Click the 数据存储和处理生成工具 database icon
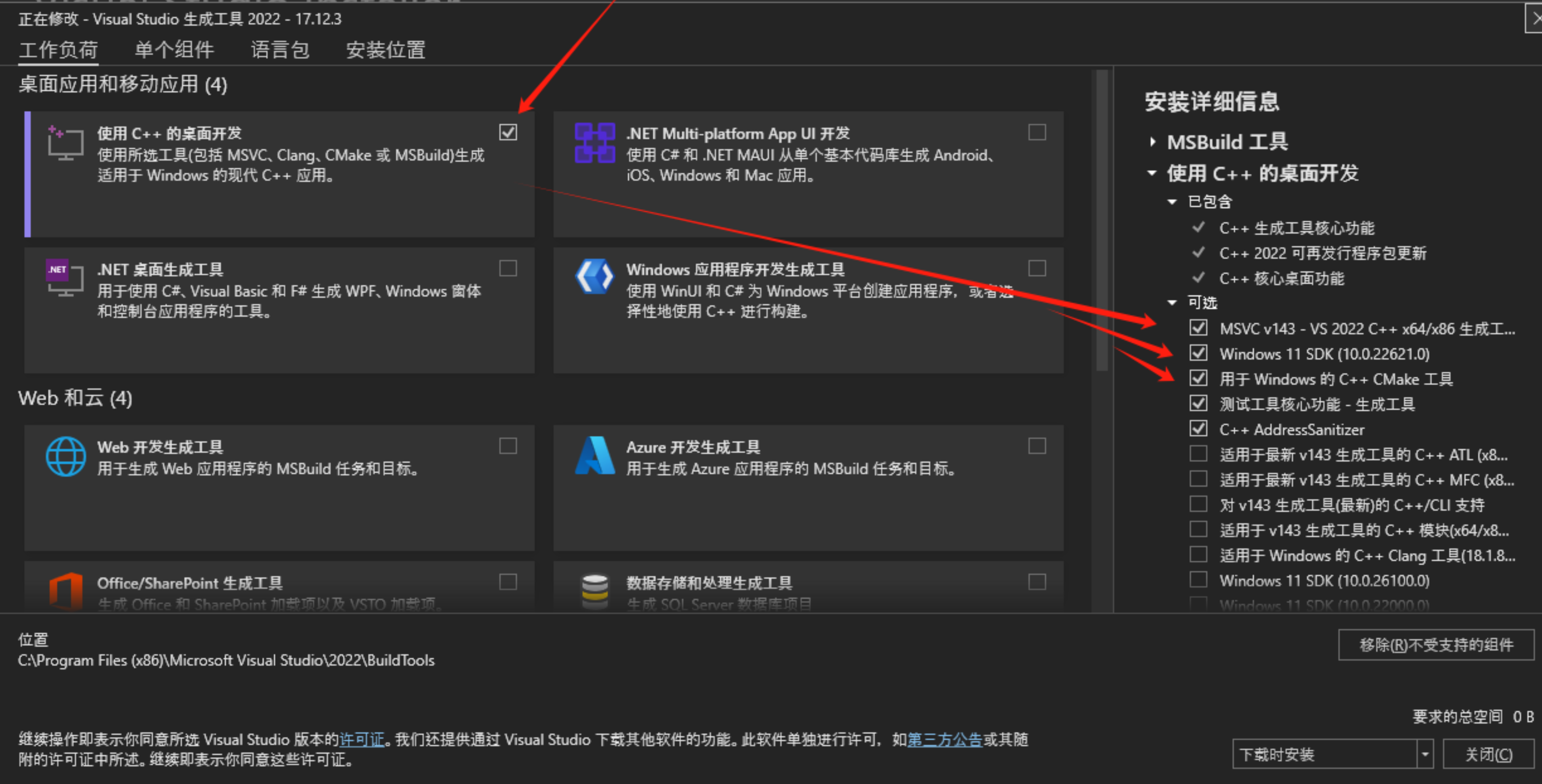This screenshot has height=784, width=1542. 595,592
